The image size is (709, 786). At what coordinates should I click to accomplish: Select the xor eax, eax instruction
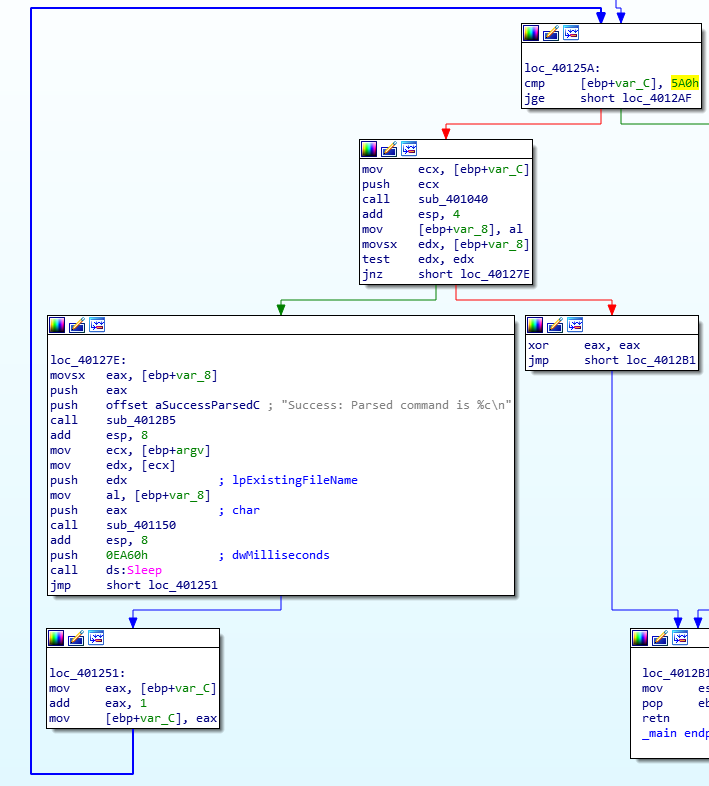click(x=584, y=345)
